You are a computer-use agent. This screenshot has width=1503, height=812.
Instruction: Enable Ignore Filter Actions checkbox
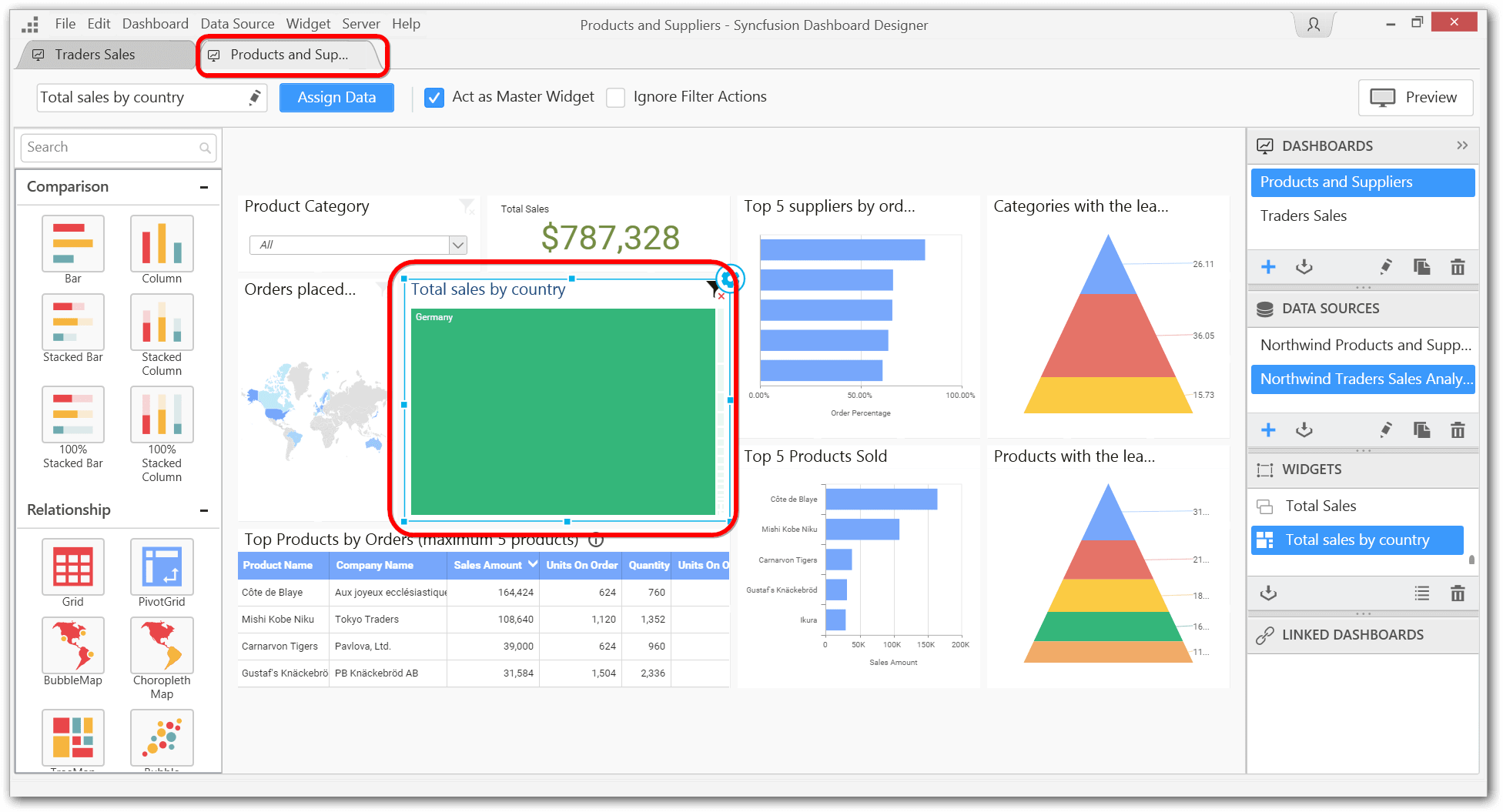616,98
